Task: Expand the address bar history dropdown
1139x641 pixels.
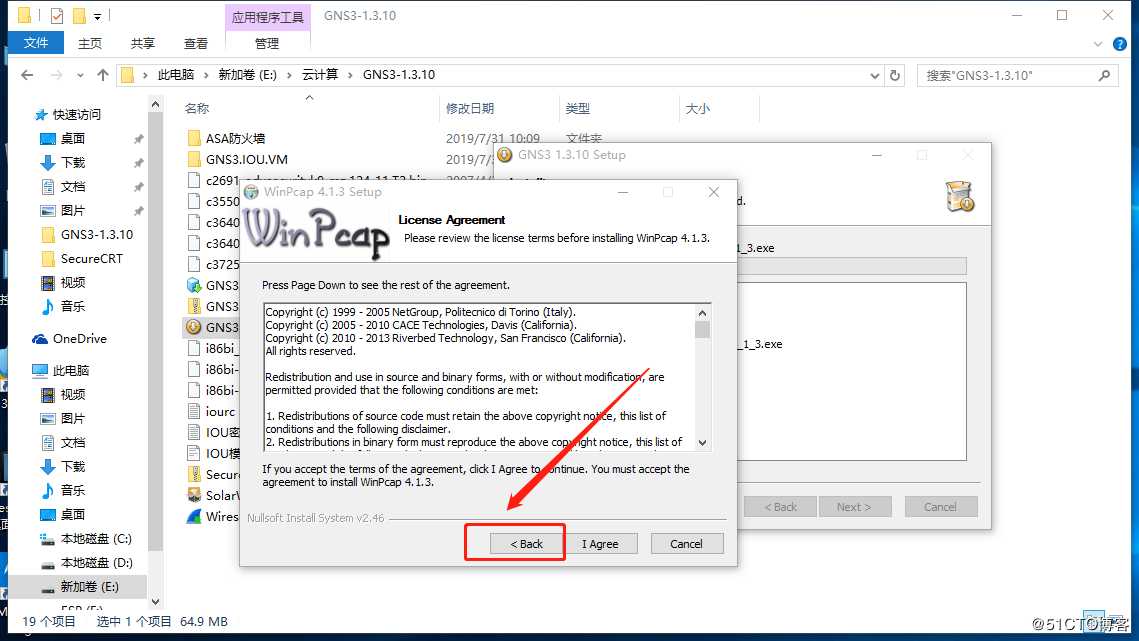Action: tap(874, 76)
